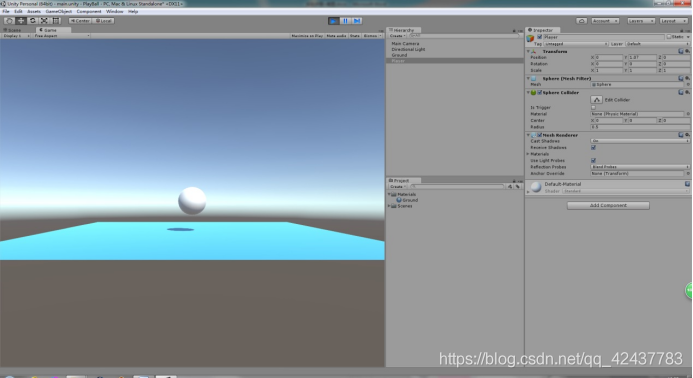This screenshot has width=693, height=378.
Task: Open the Reflection Probes dropdown
Action: tap(640, 167)
